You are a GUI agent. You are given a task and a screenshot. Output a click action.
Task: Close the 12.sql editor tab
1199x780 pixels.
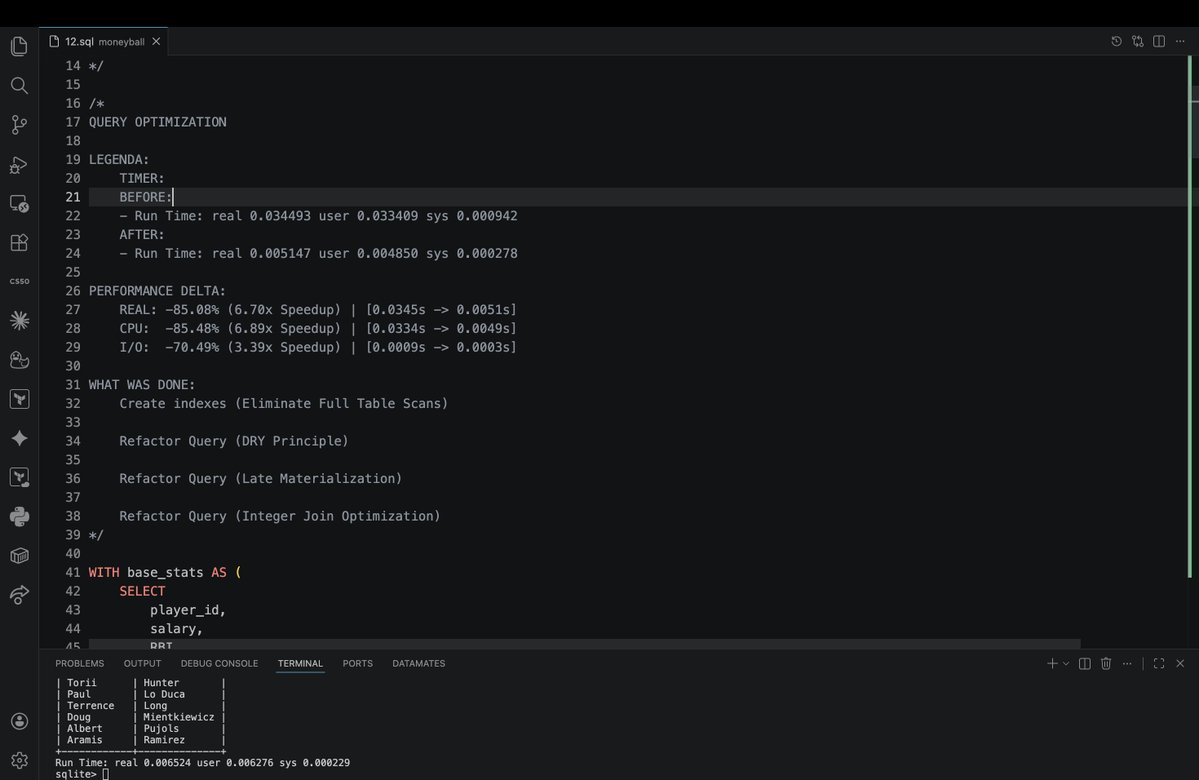pyautogui.click(x=156, y=41)
